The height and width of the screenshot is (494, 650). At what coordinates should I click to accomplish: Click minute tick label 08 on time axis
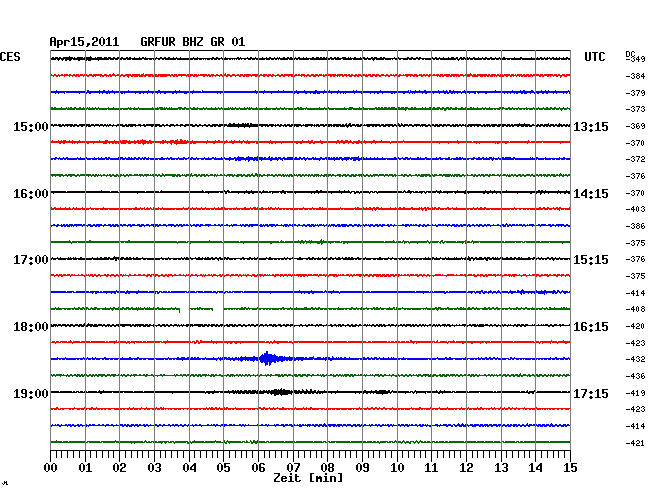[327, 468]
